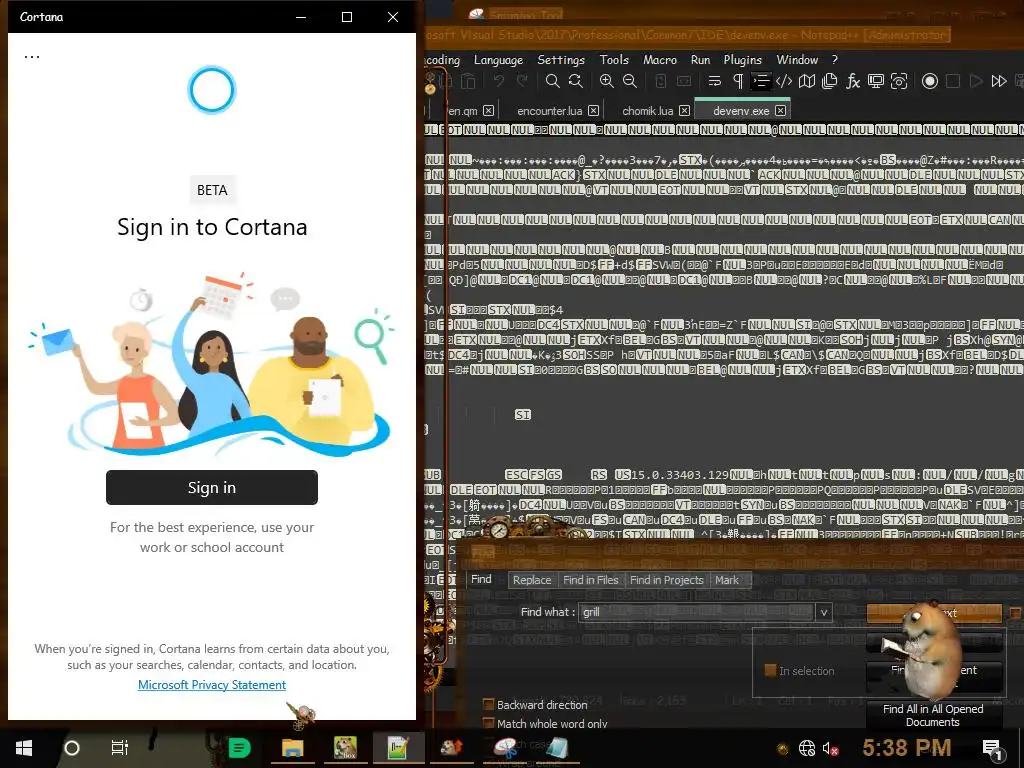Open the Run menu
Screen dimensions: 1024x768
[700, 59]
